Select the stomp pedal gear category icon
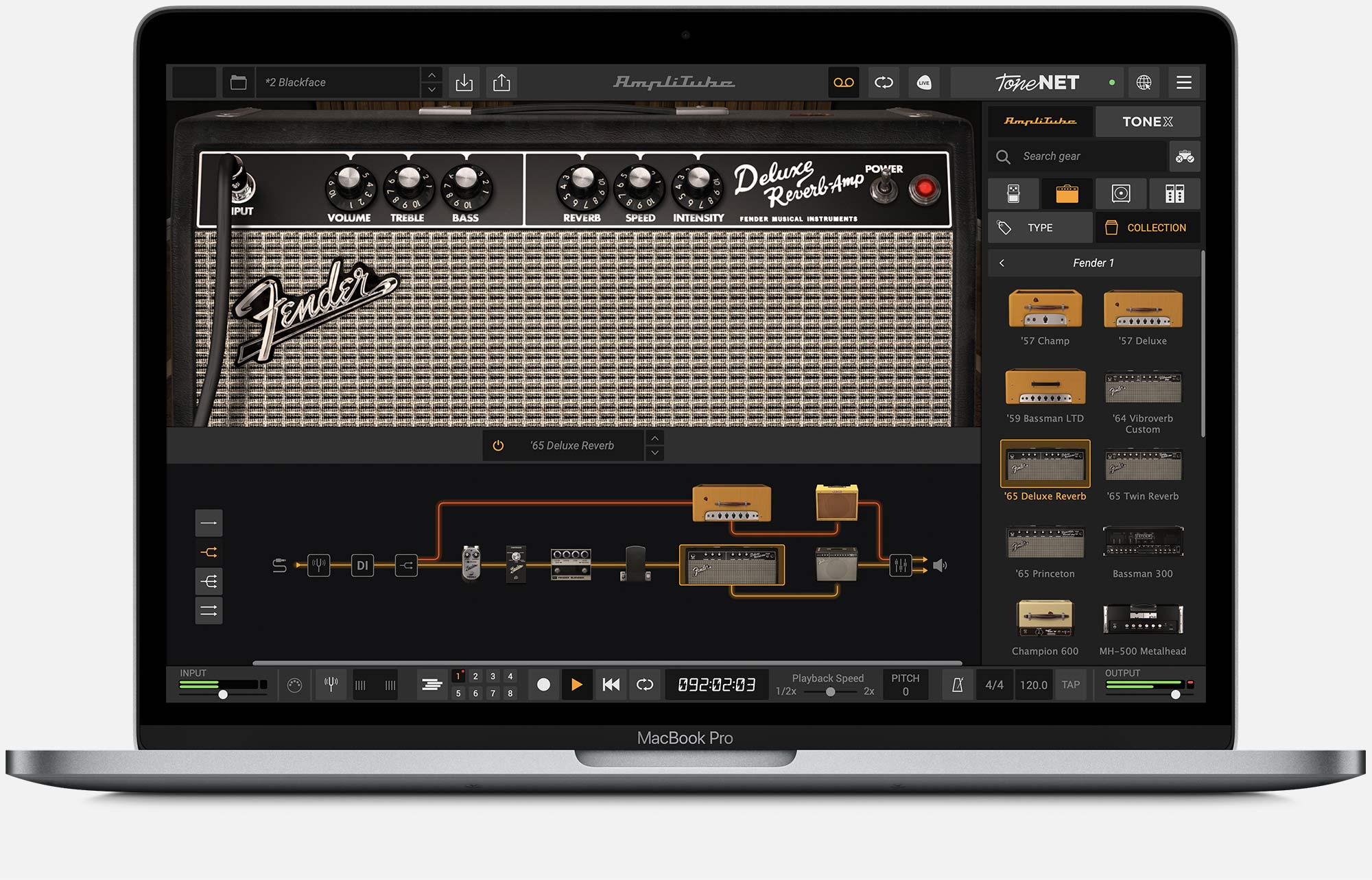The height and width of the screenshot is (880, 1372). tap(1013, 193)
